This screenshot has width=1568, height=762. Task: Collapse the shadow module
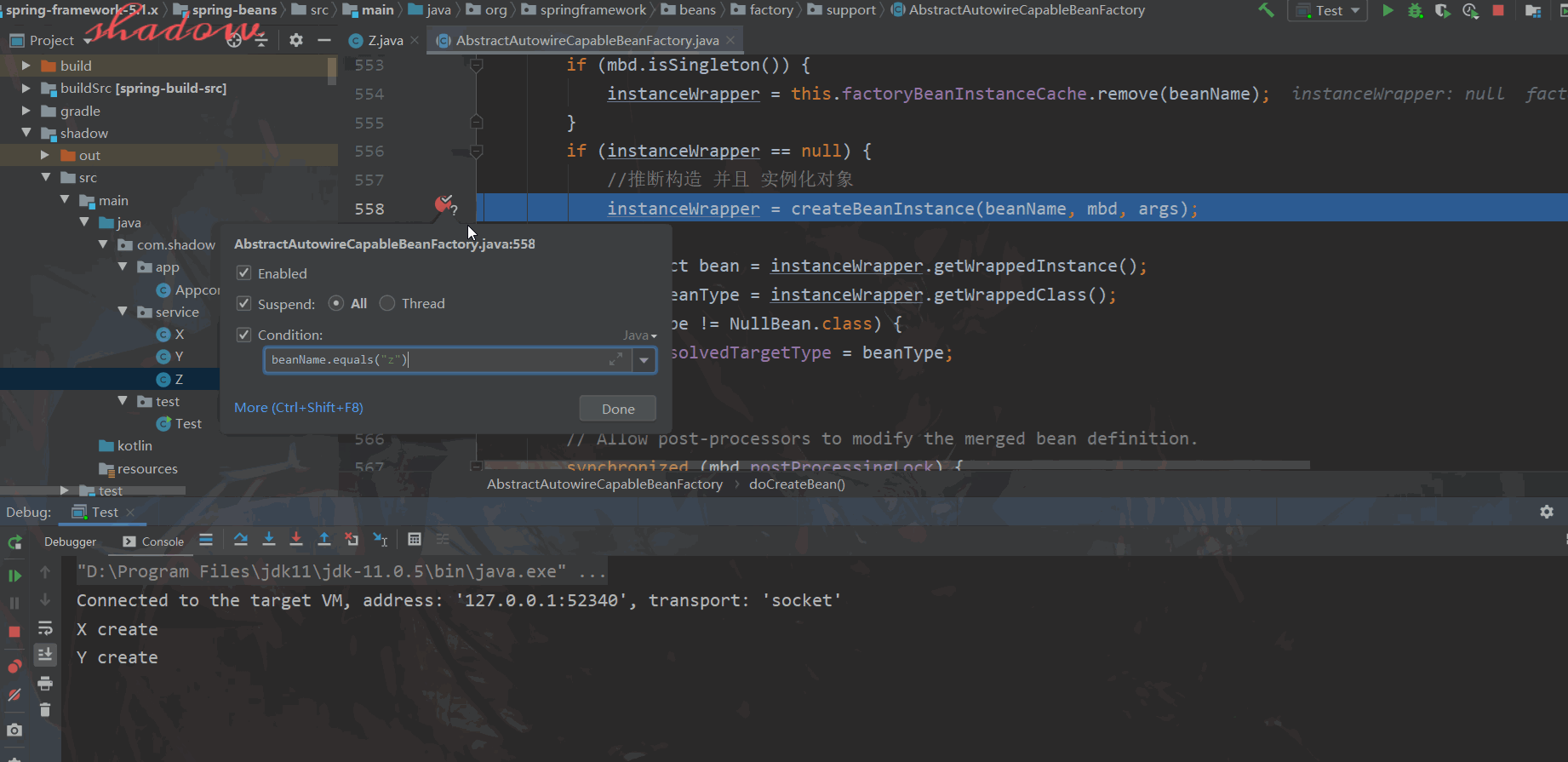[26, 133]
